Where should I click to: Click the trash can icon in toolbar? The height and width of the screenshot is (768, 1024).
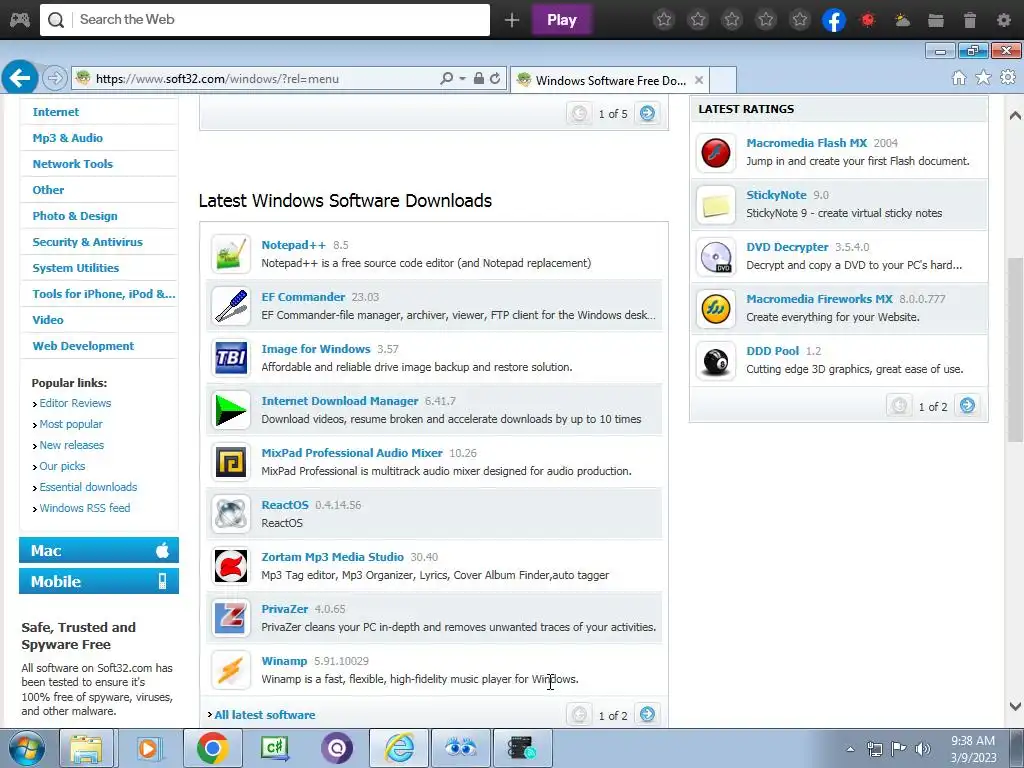coord(970,20)
